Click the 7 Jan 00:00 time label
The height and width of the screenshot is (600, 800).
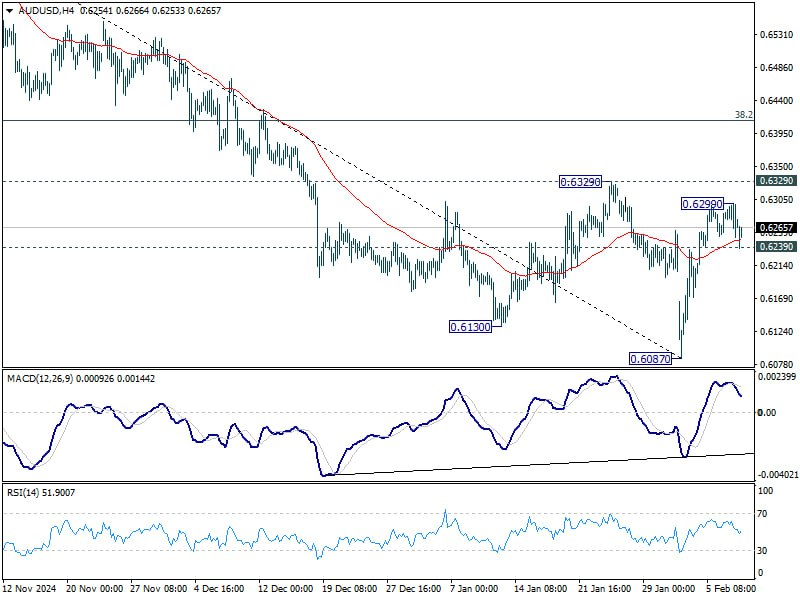click(474, 589)
